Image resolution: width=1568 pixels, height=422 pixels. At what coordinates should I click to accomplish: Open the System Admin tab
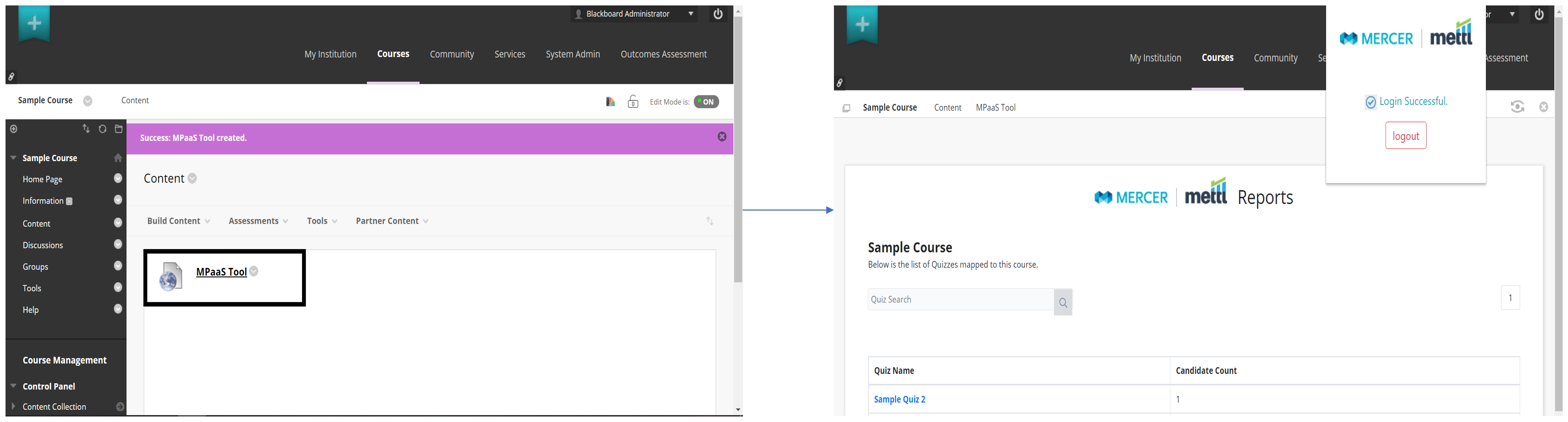(x=573, y=54)
